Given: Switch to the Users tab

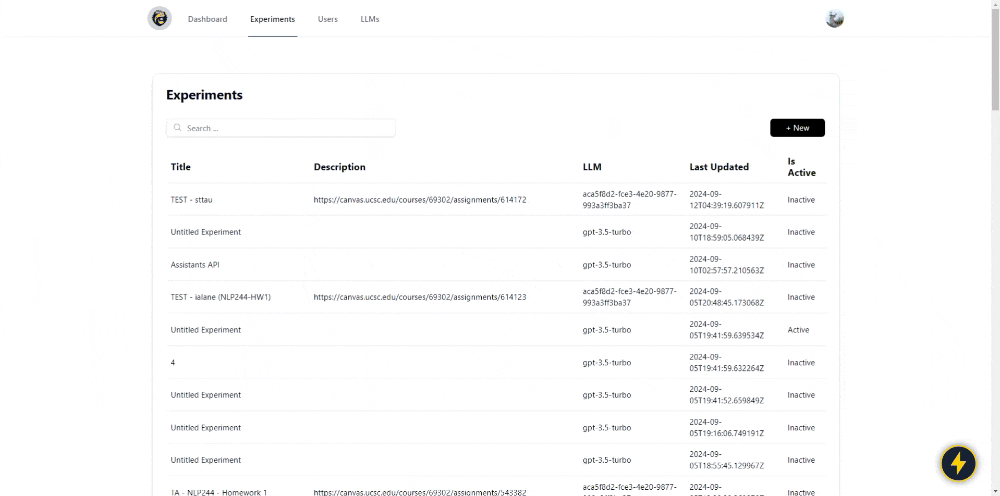Looking at the screenshot, I should (327, 19).
